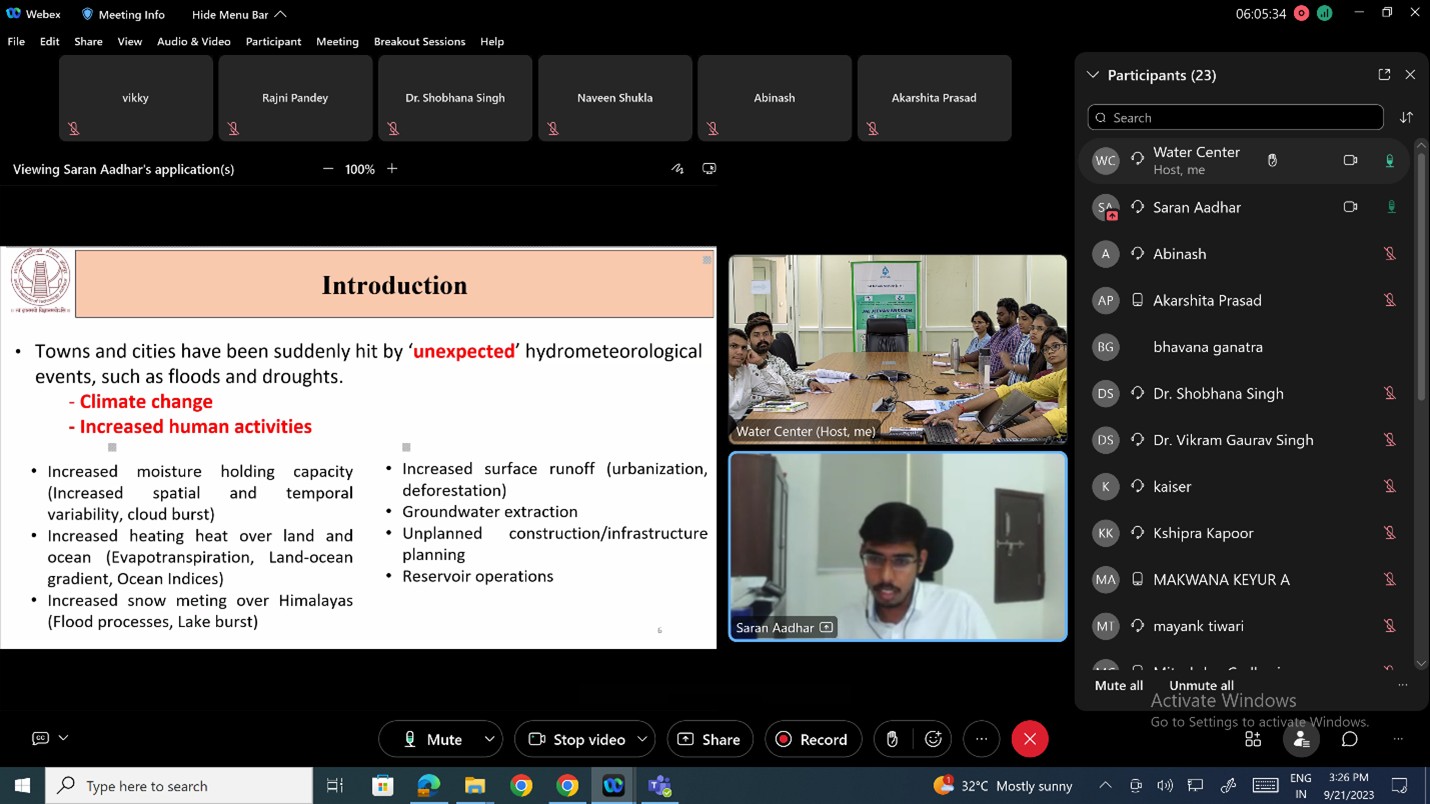This screenshot has width=1430, height=804.
Task: Open the Reactions smiley icon
Action: pos(933,739)
